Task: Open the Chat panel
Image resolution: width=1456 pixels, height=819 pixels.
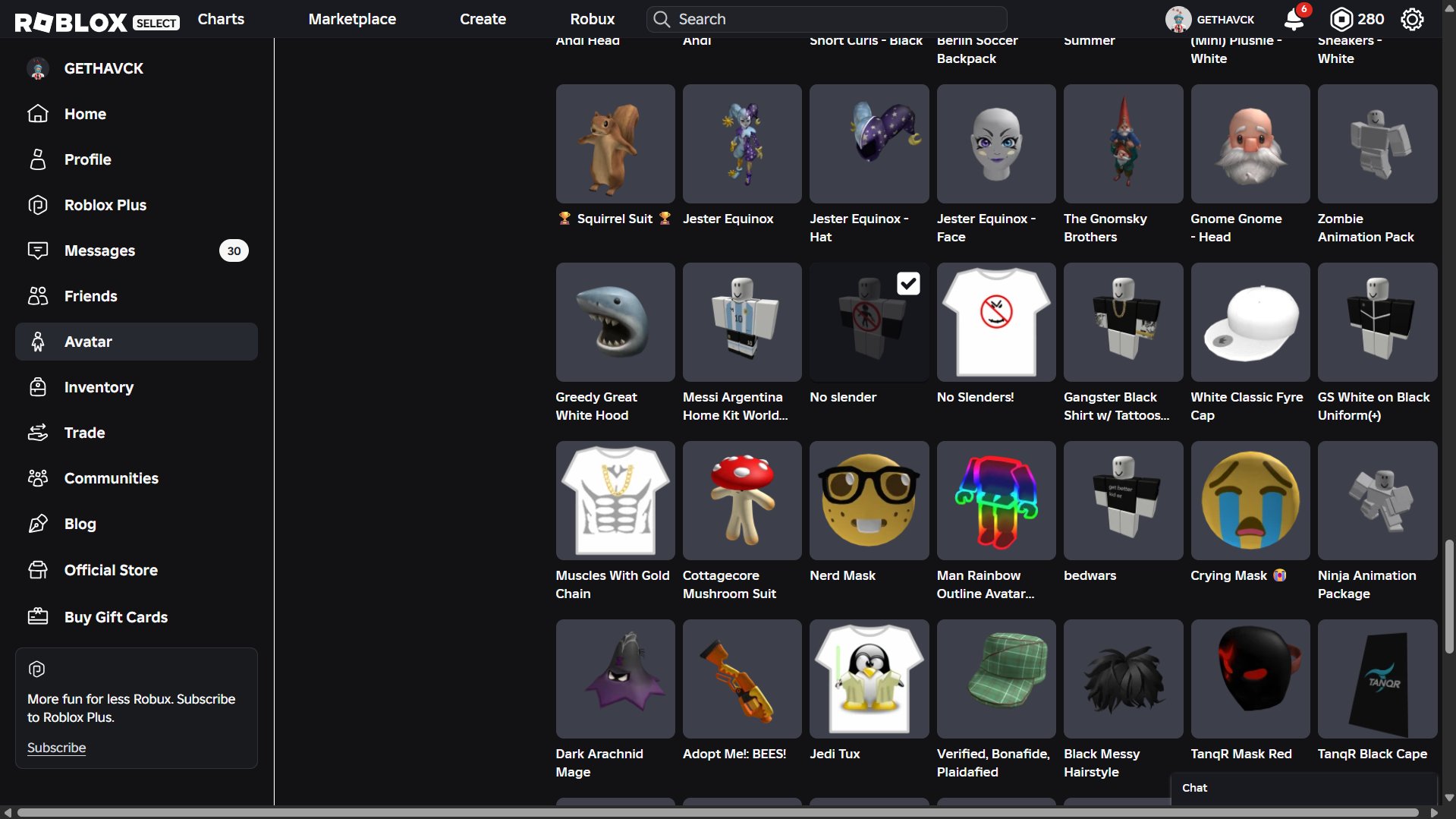Action: point(1303,788)
